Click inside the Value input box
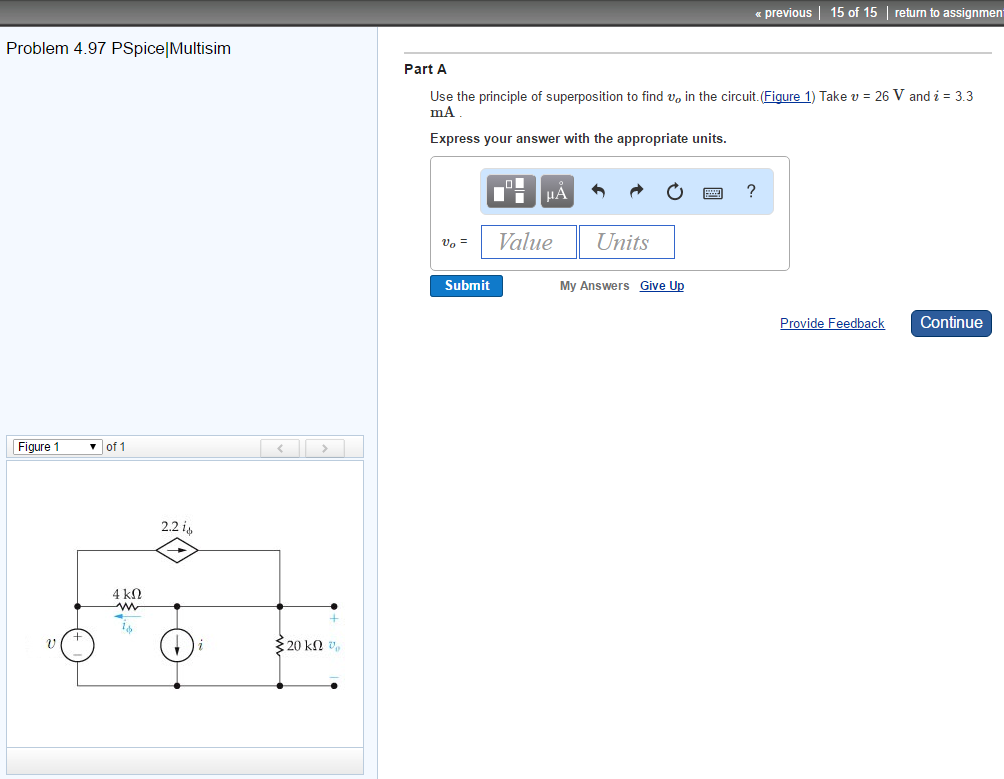The width and height of the screenshot is (1004, 779). click(528, 241)
